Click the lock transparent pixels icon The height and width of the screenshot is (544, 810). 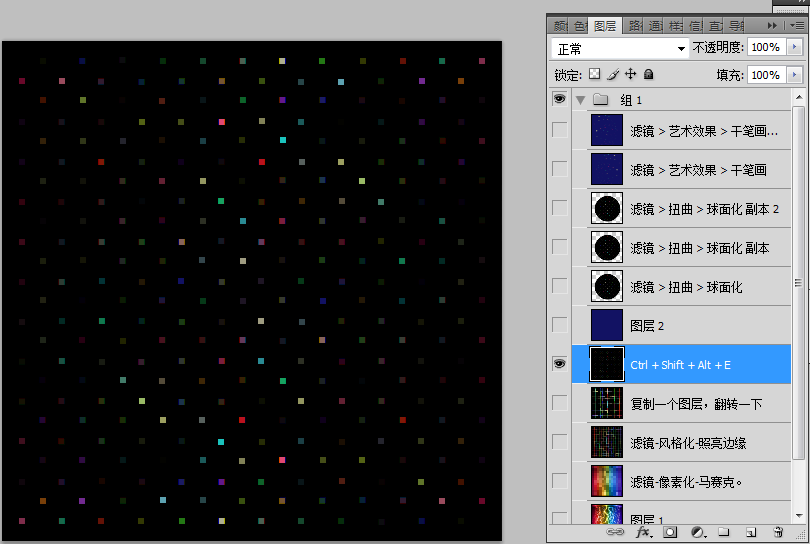[594, 74]
